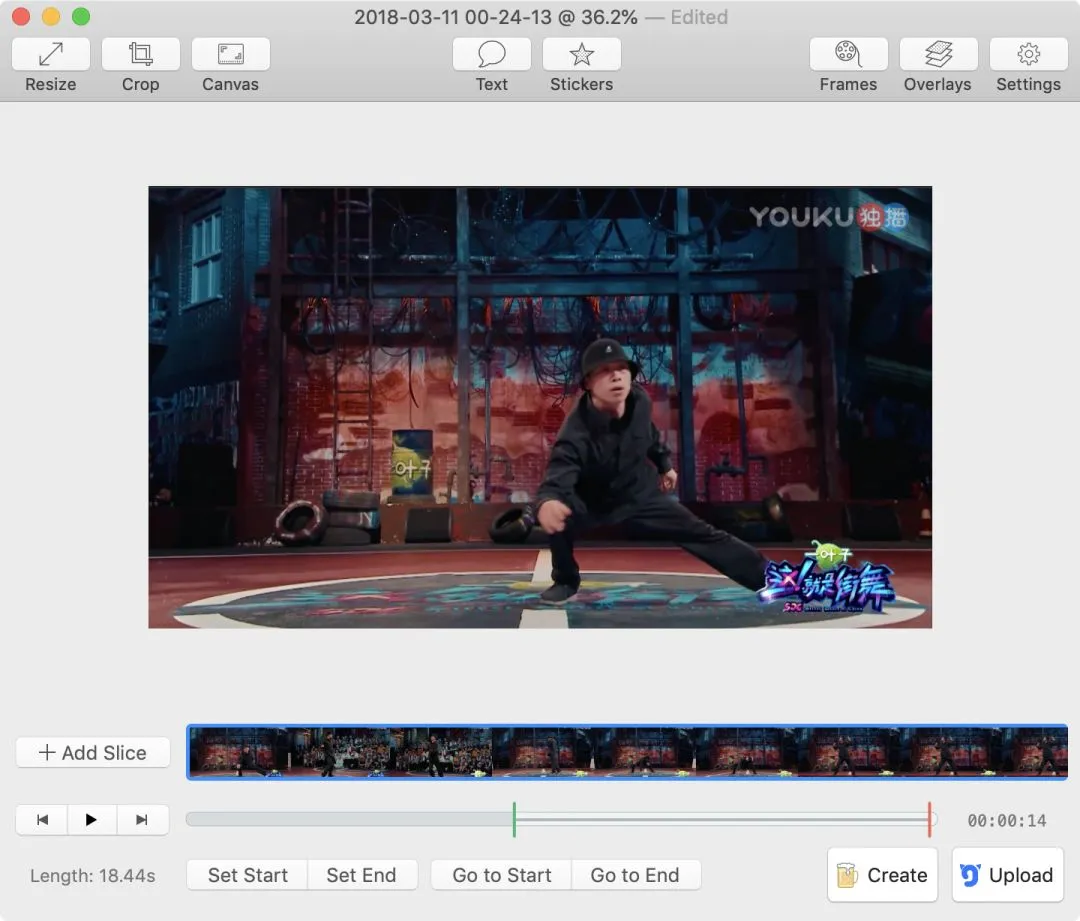
Task: Minimize the window with yellow button
Action: coord(51,17)
